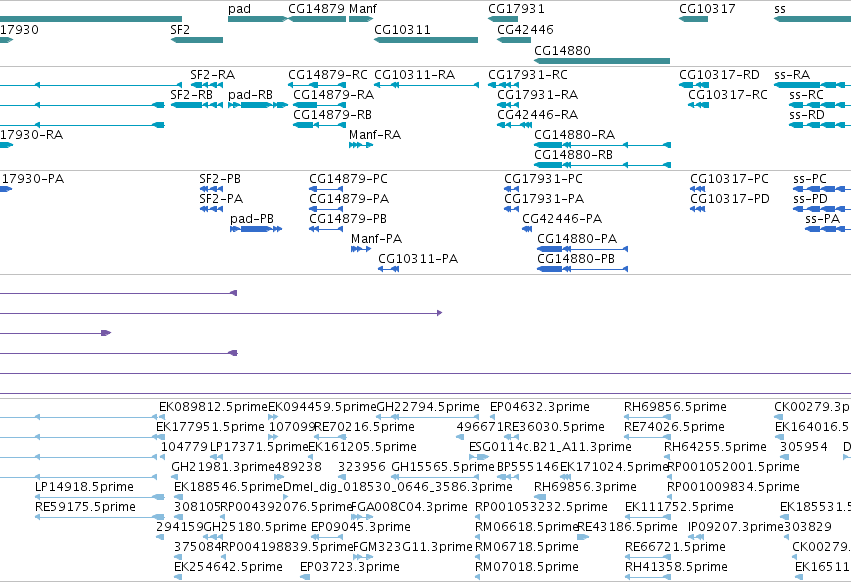Click the SF2 gene feature
851x582 pixels.
pos(196,40)
